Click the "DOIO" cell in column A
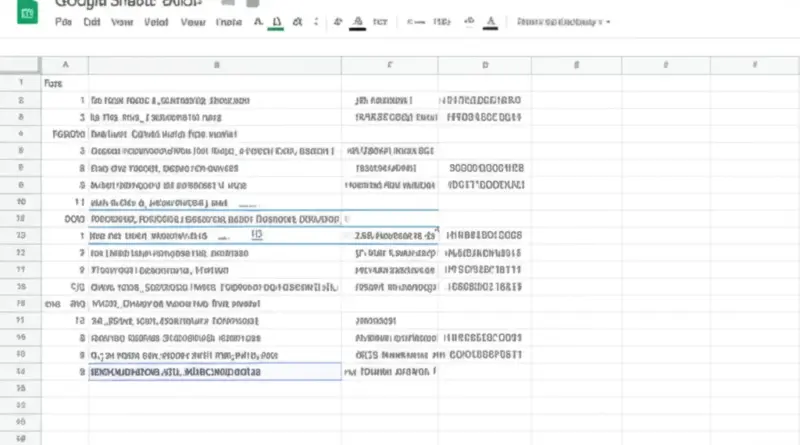The image size is (800, 445). click(65, 219)
